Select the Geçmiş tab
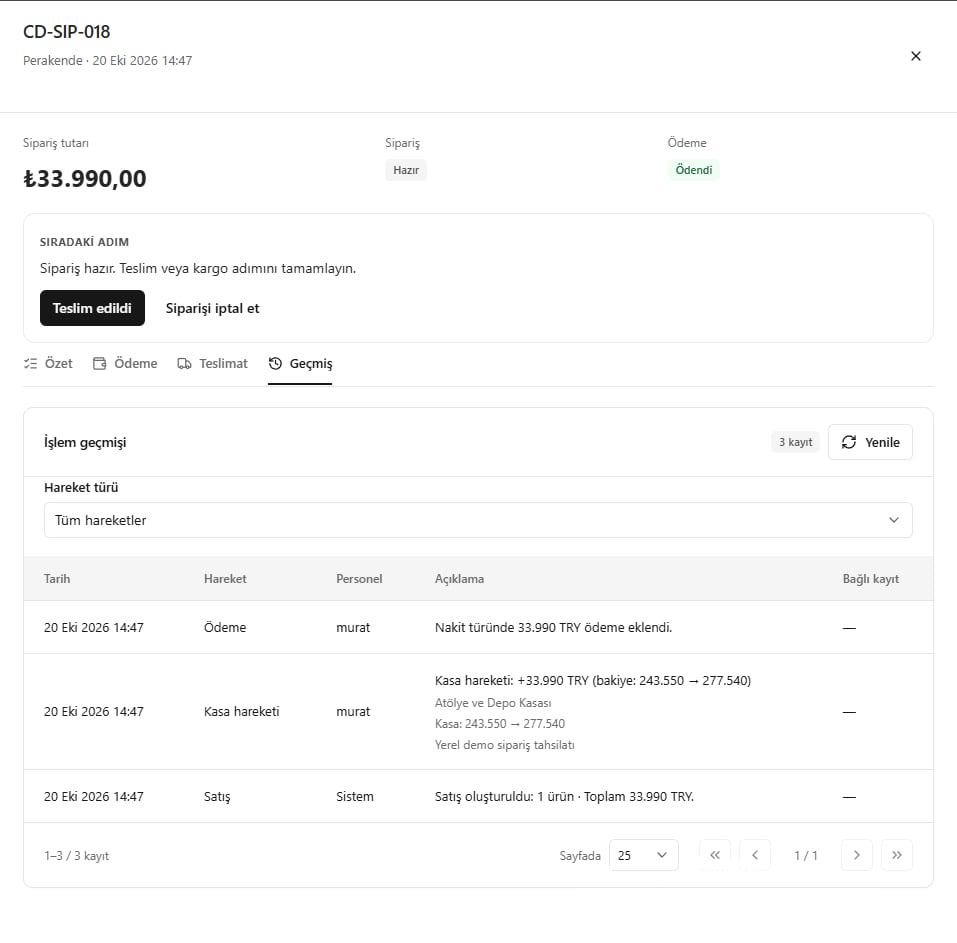Image resolution: width=957 pixels, height=943 pixels. pos(300,363)
